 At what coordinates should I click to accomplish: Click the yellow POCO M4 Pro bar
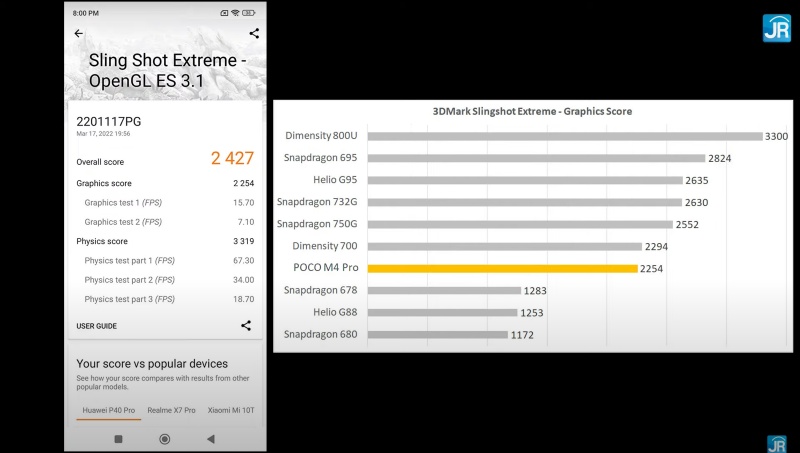pyautogui.click(x=502, y=268)
